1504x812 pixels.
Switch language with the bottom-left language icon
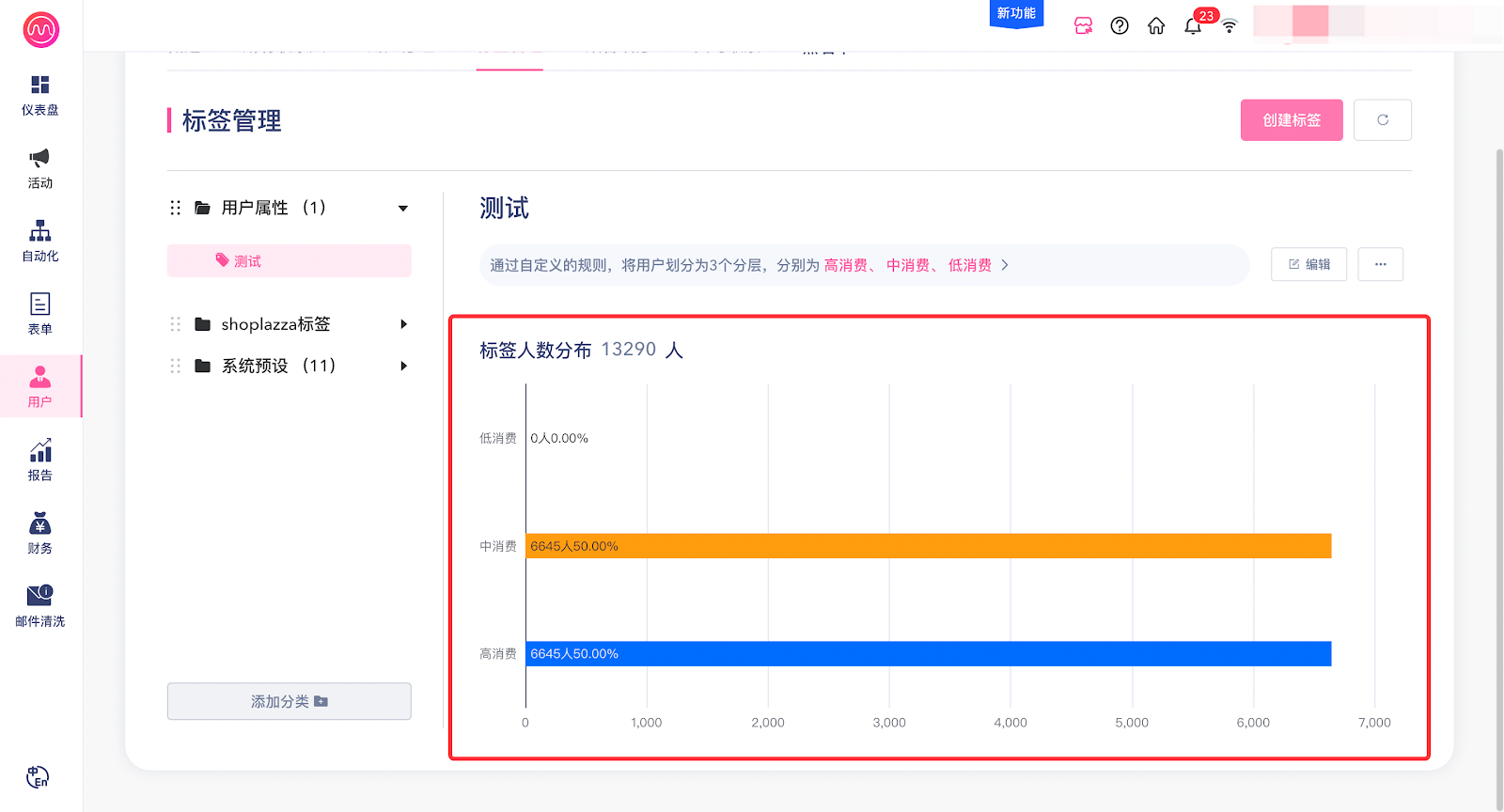(38, 777)
